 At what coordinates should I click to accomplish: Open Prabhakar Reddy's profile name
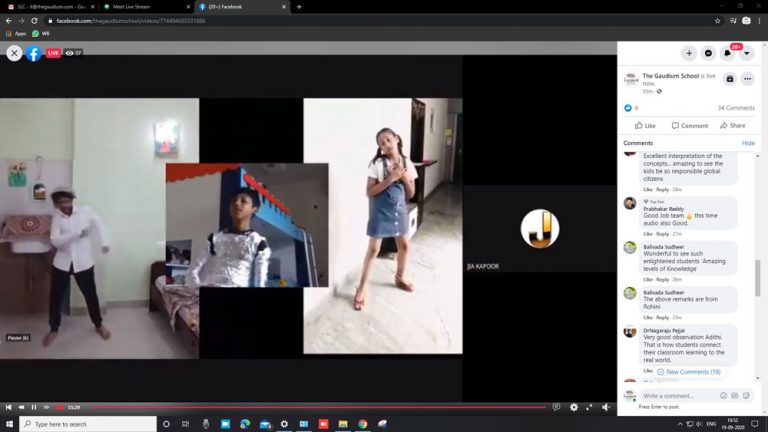pos(663,209)
